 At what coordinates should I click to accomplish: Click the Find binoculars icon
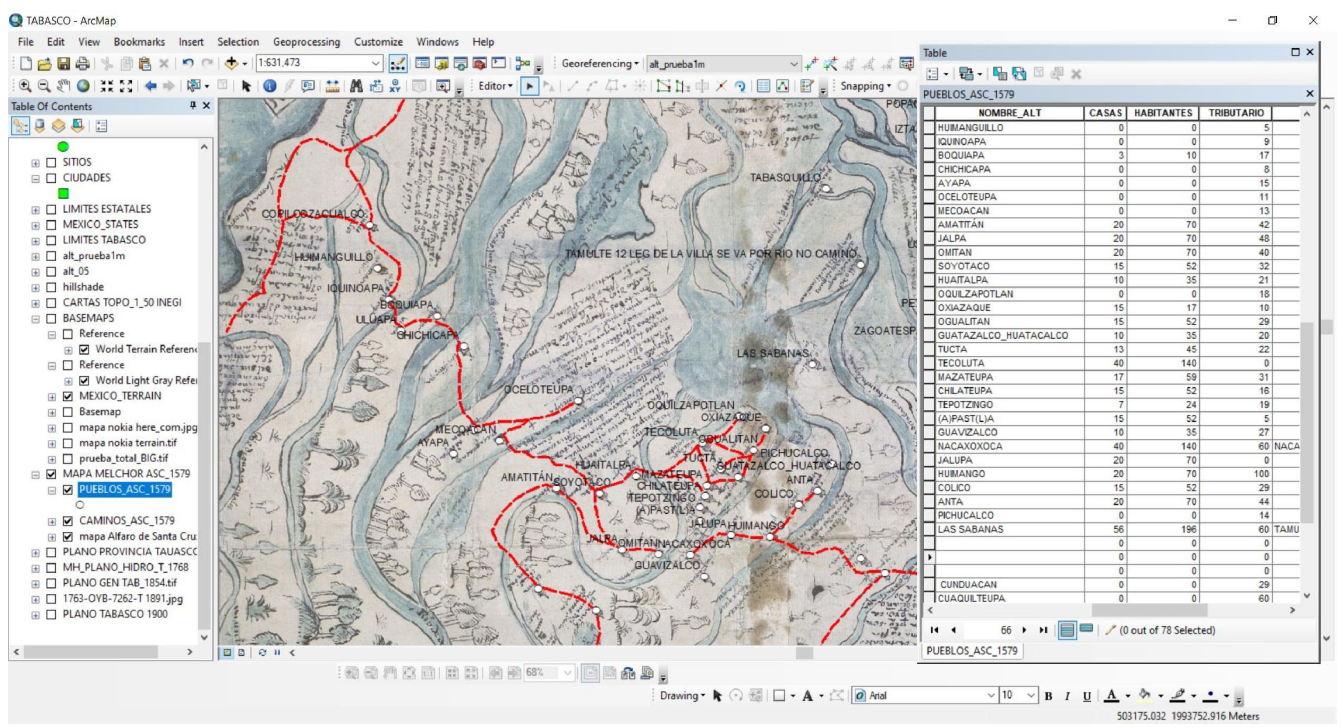click(x=356, y=86)
